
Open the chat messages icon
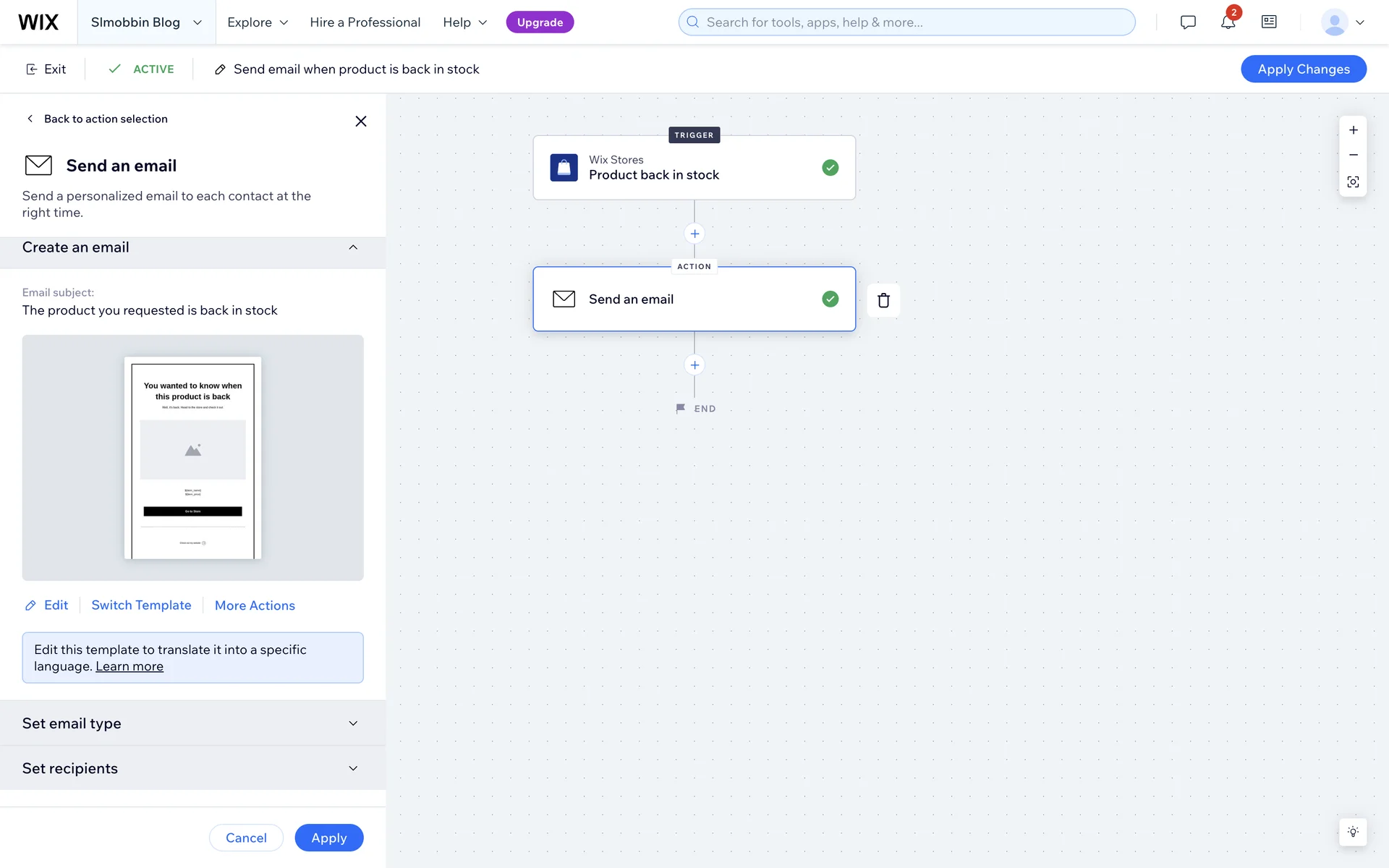point(1187,22)
